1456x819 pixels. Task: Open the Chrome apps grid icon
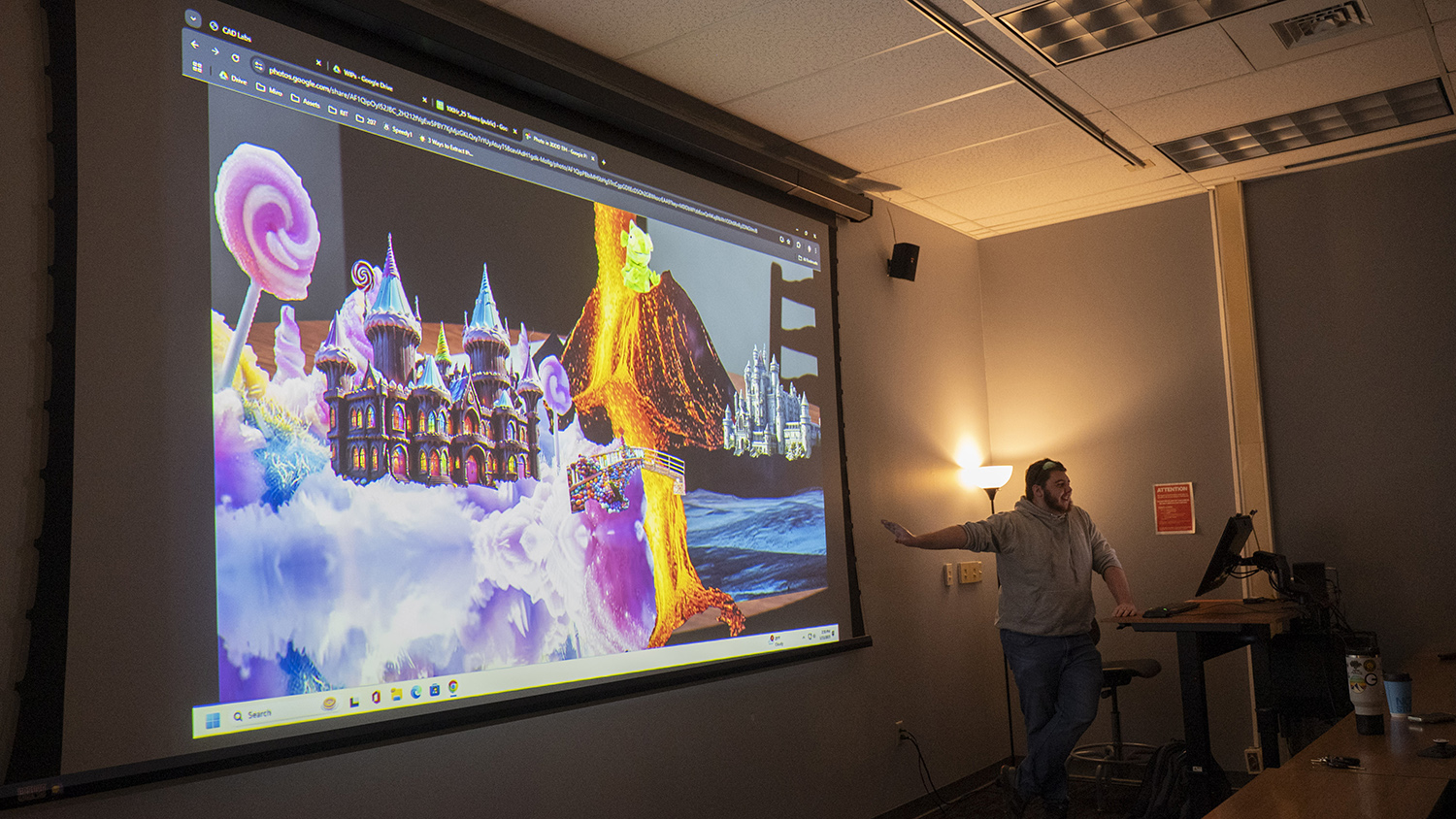(x=197, y=67)
